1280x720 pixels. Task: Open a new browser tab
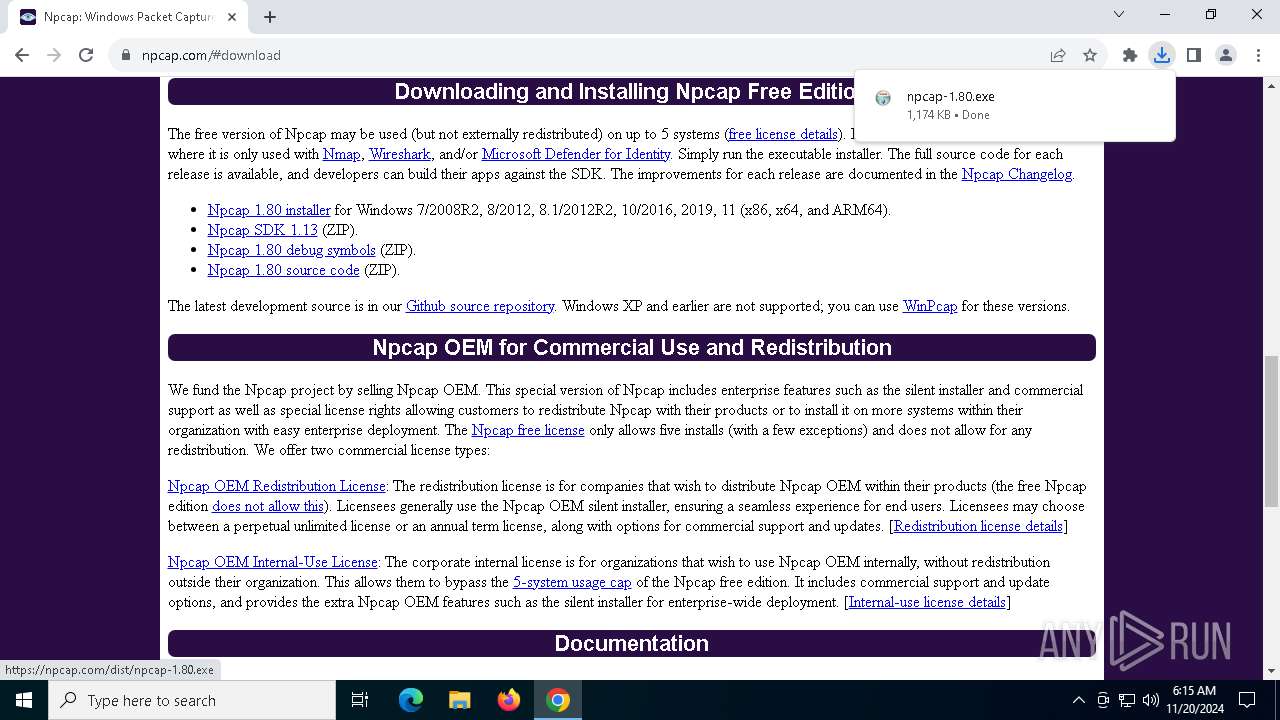click(270, 17)
